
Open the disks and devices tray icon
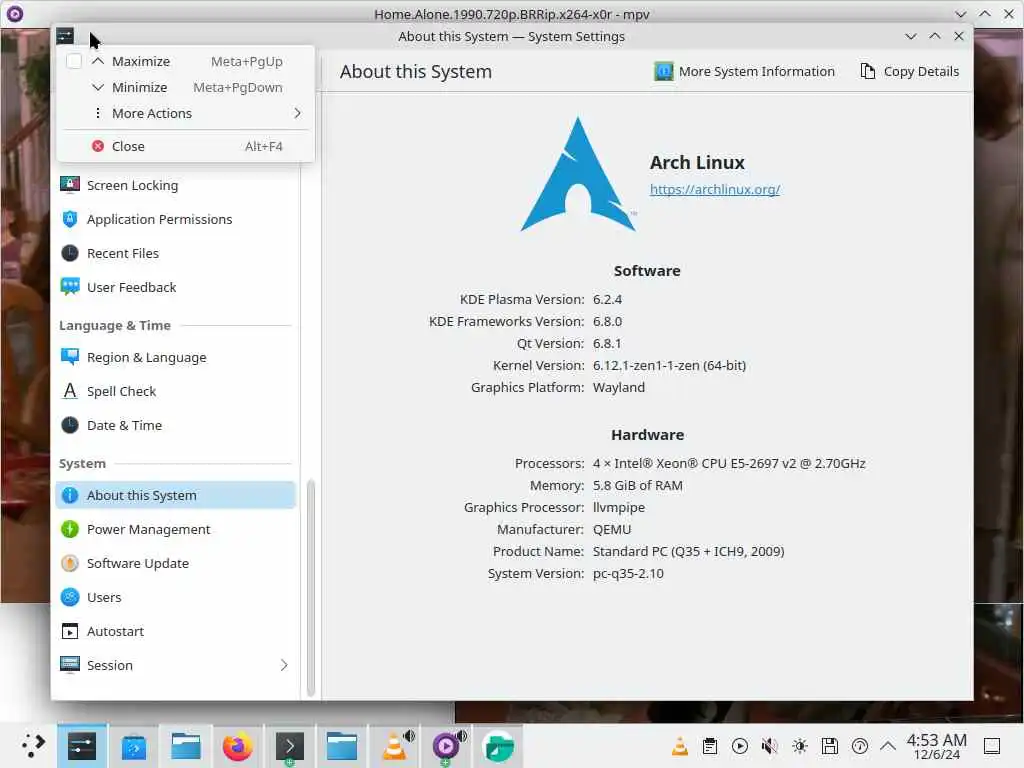pyautogui.click(x=830, y=746)
